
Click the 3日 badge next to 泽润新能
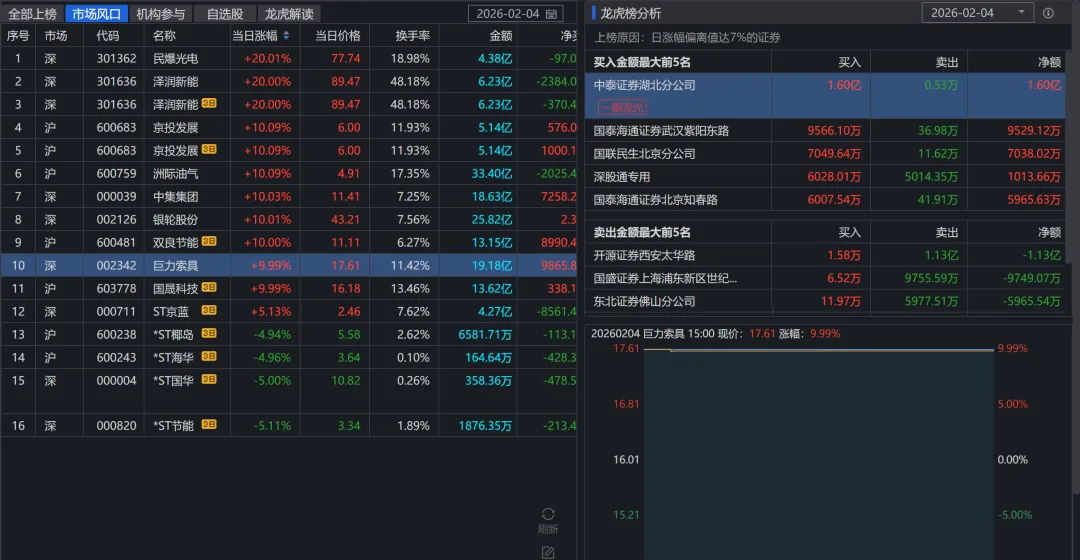pos(210,104)
